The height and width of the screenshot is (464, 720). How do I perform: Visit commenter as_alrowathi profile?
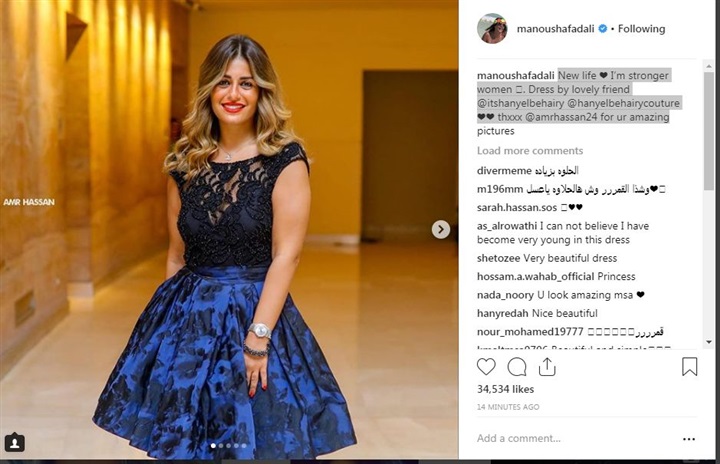pyautogui.click(x=506, y=226)
